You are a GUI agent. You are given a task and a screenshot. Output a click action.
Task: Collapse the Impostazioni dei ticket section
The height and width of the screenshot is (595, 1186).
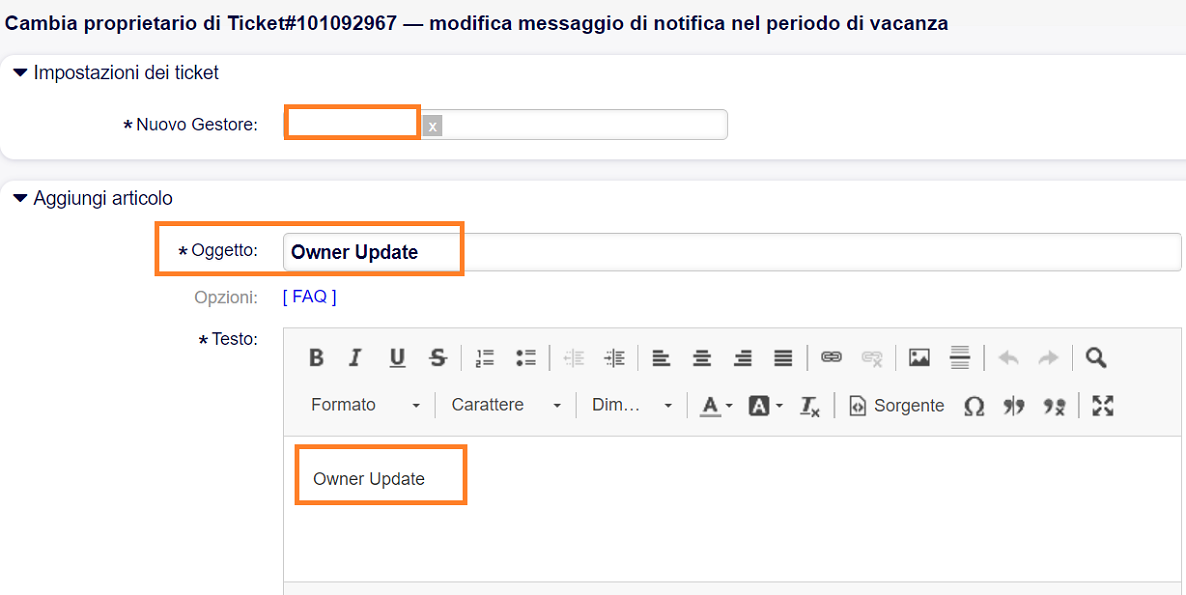coord(20,73)
